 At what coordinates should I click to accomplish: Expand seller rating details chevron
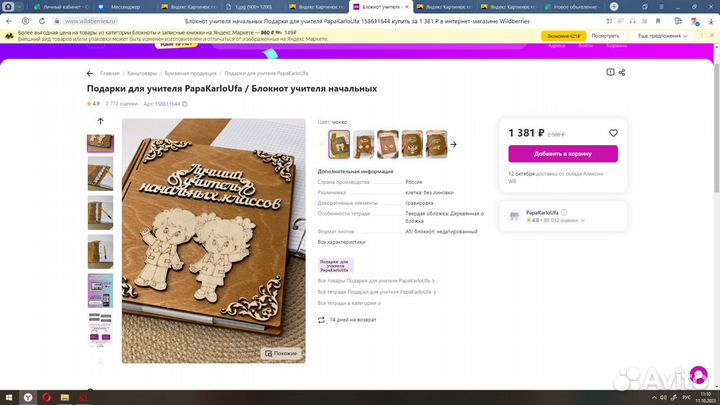click(x=583, y=220)
